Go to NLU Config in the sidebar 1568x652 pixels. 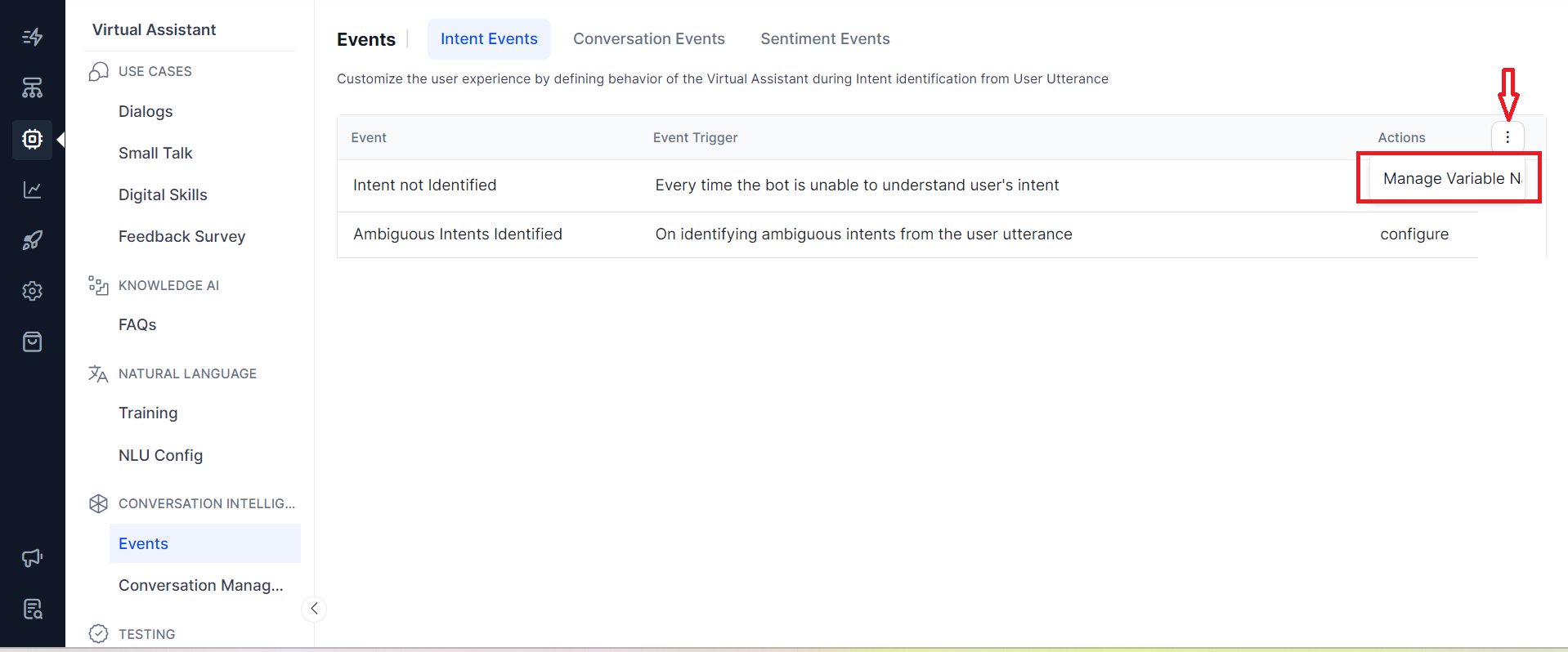(160, 455)
